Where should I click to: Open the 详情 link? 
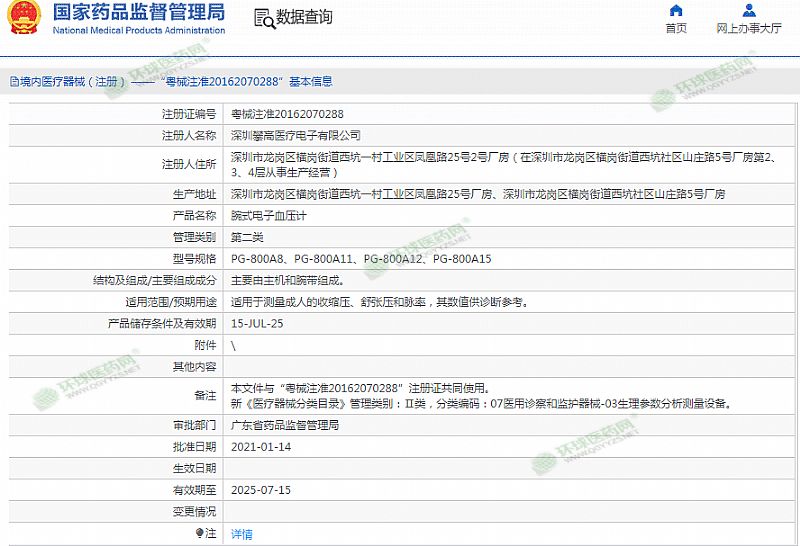click(x=242, y=534)
